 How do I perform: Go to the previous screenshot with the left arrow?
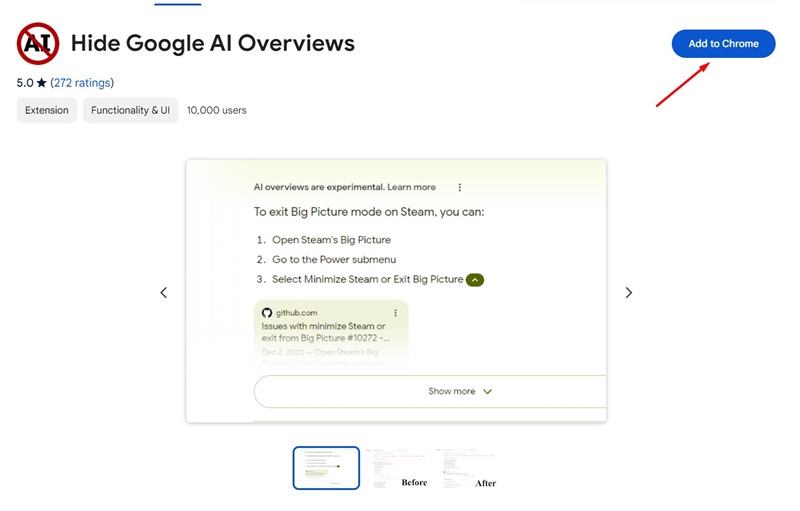tap(163, 292)
